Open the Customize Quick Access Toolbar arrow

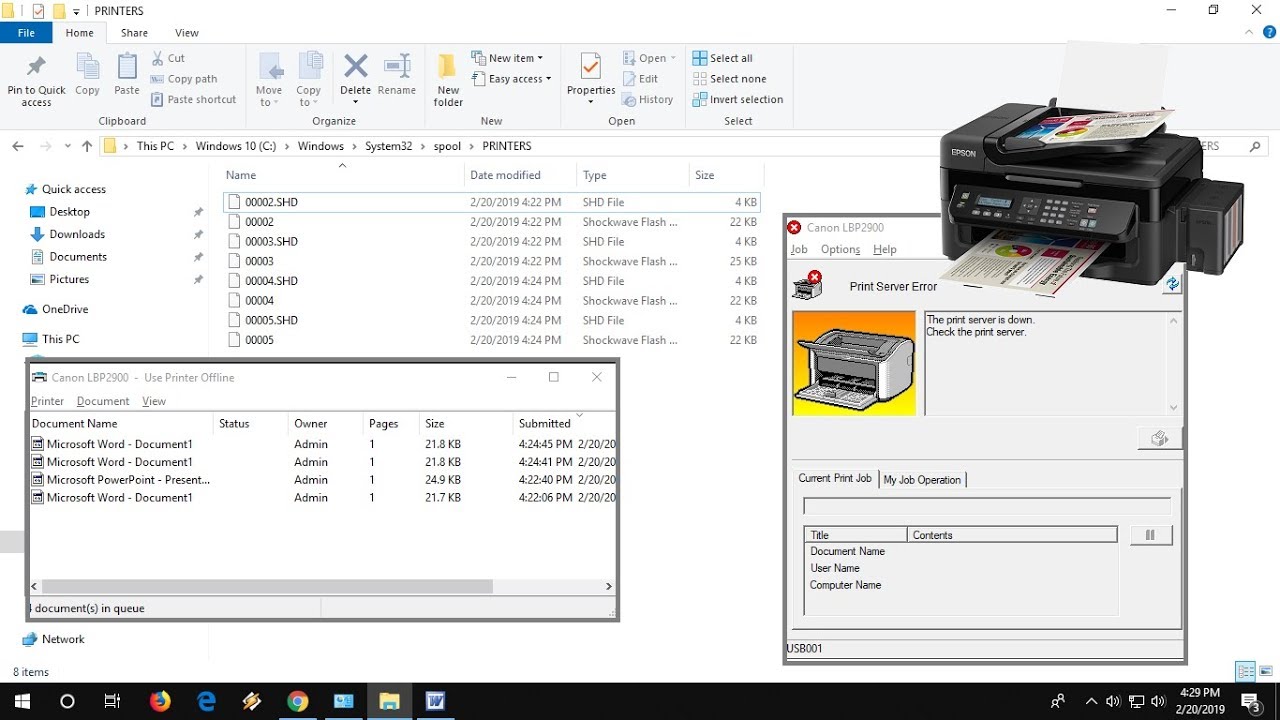click(77, 12)
